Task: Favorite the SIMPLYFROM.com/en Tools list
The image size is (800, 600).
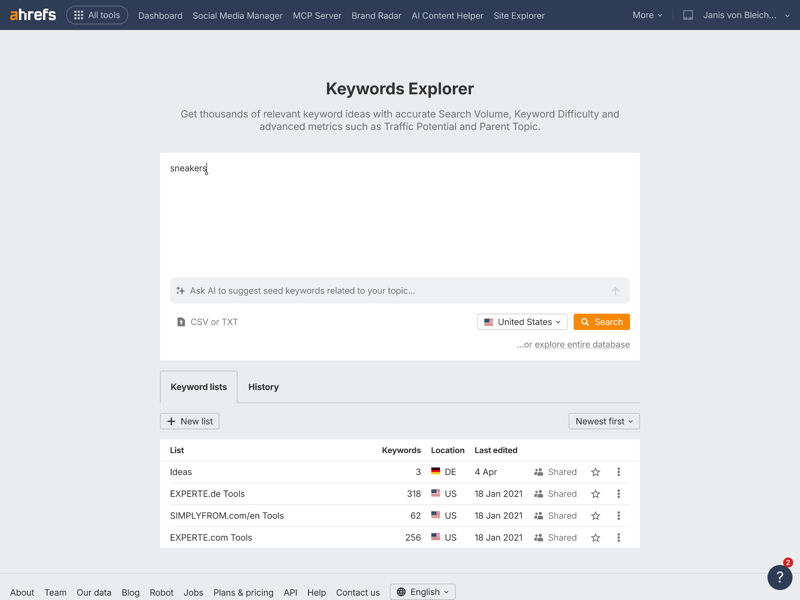Action: (x=595, y=516)
